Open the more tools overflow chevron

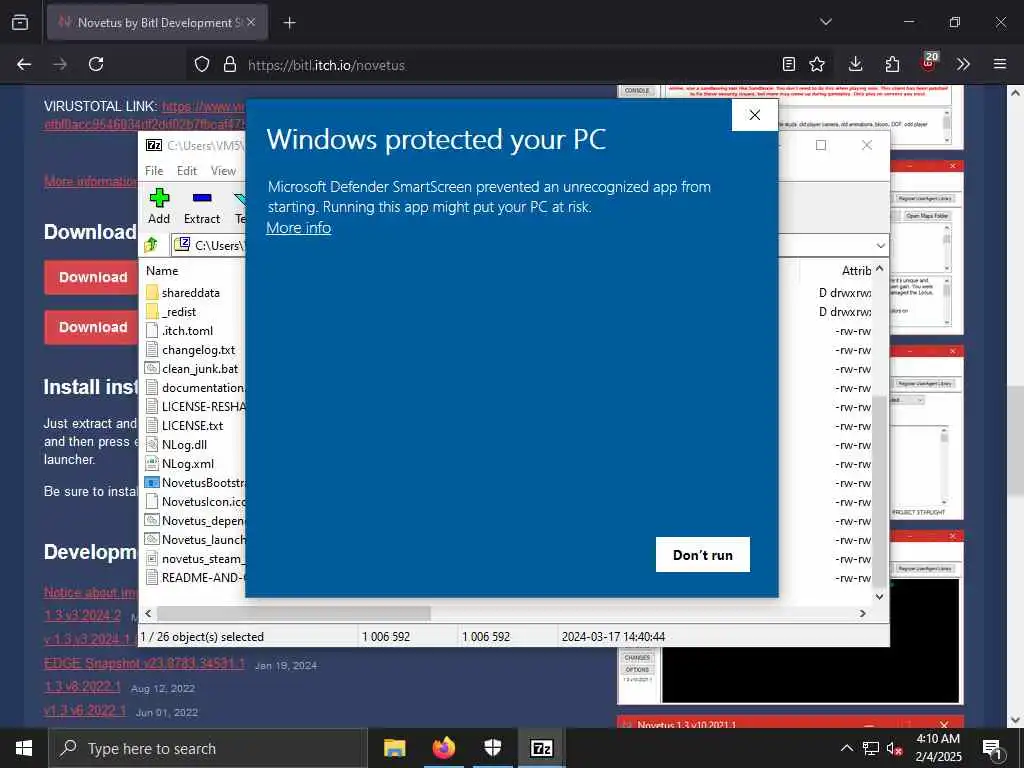[x=963, y=64]
